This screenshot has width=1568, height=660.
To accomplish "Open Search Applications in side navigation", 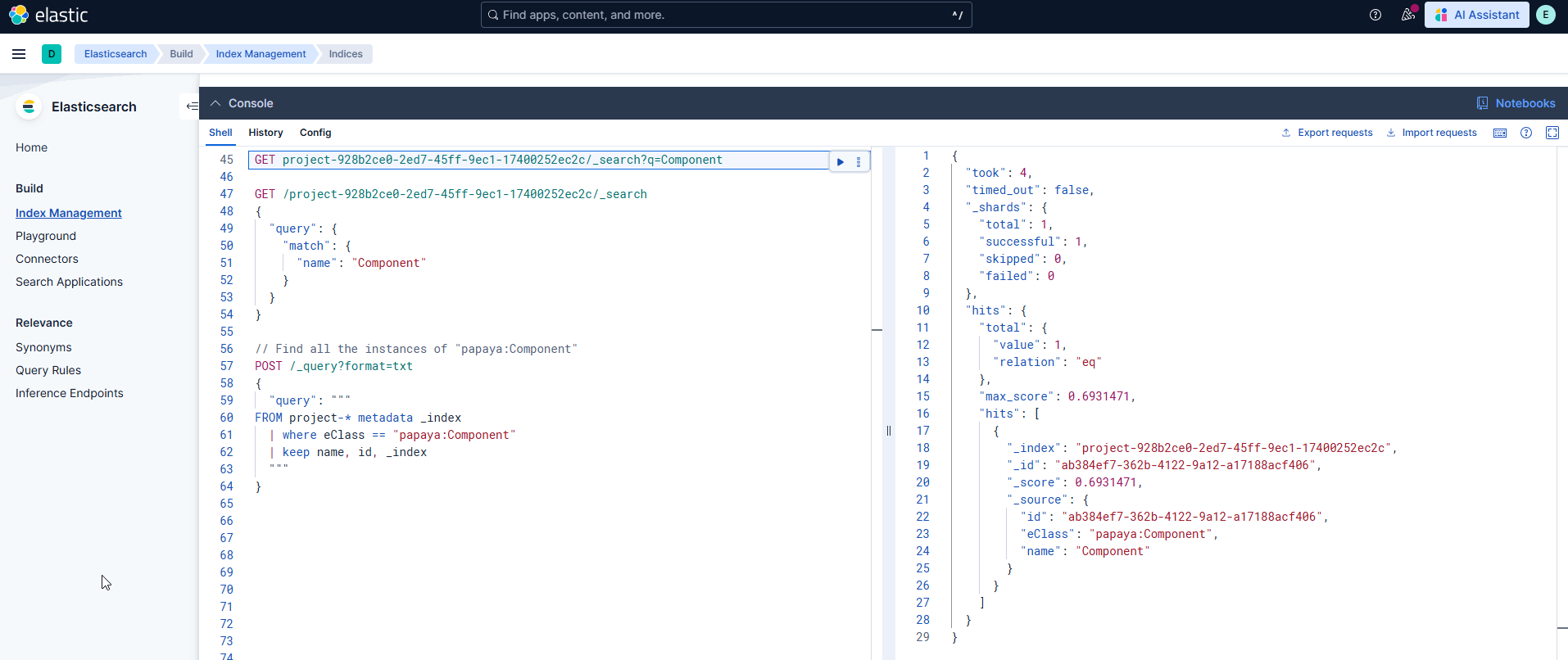I will coord(69,282).
